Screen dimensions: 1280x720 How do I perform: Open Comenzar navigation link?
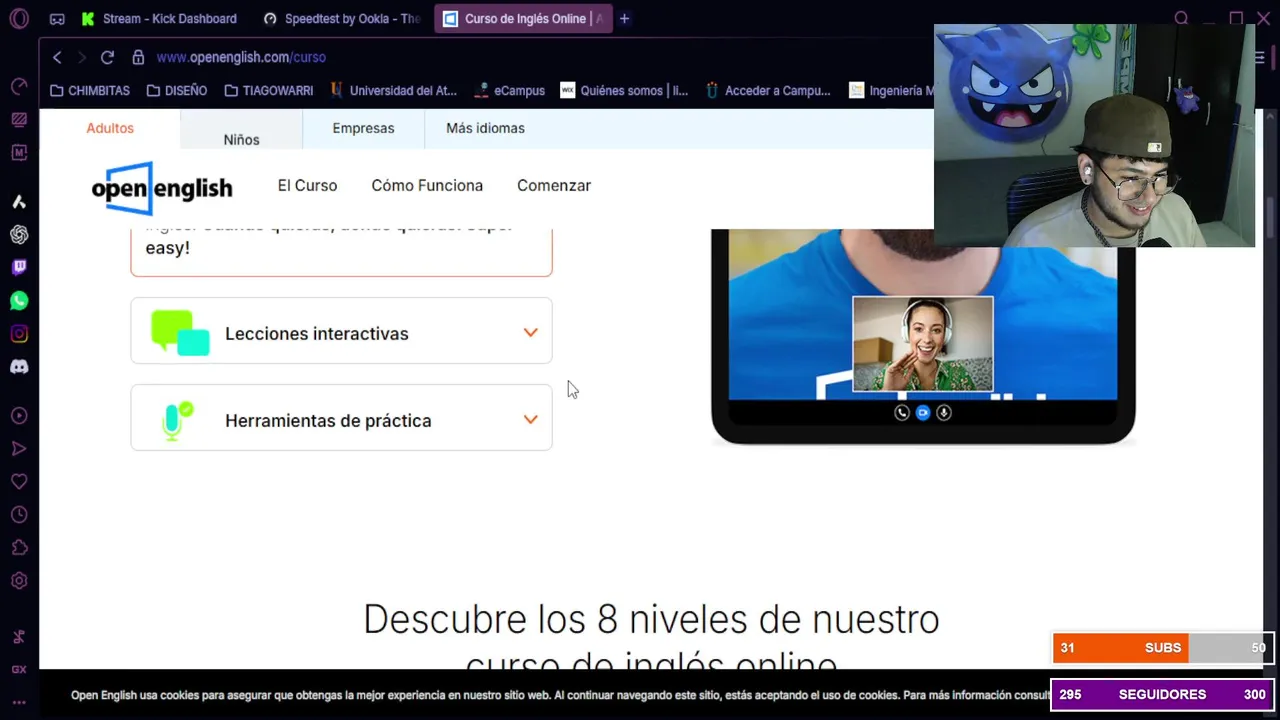554,186
